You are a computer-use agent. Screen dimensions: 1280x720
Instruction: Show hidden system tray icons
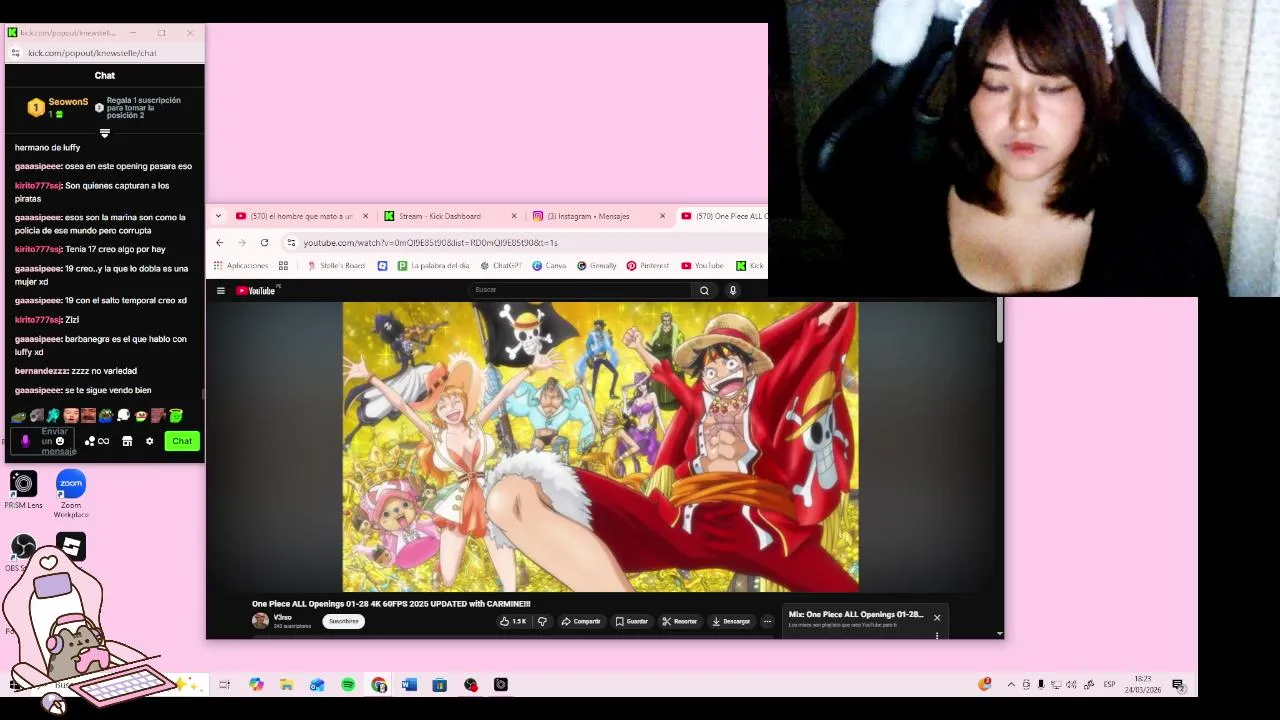coord(1011,685)
